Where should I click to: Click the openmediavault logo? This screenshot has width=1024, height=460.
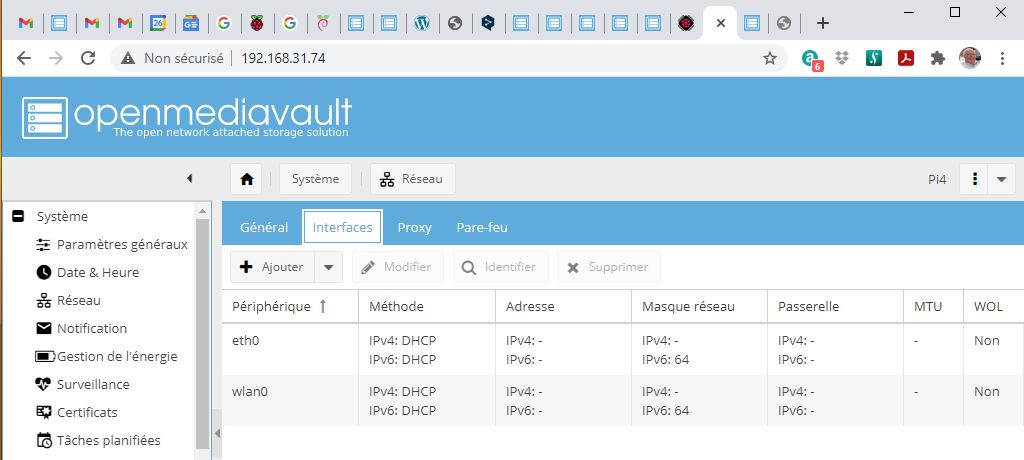pyautogui.click(x=187, y=118)
